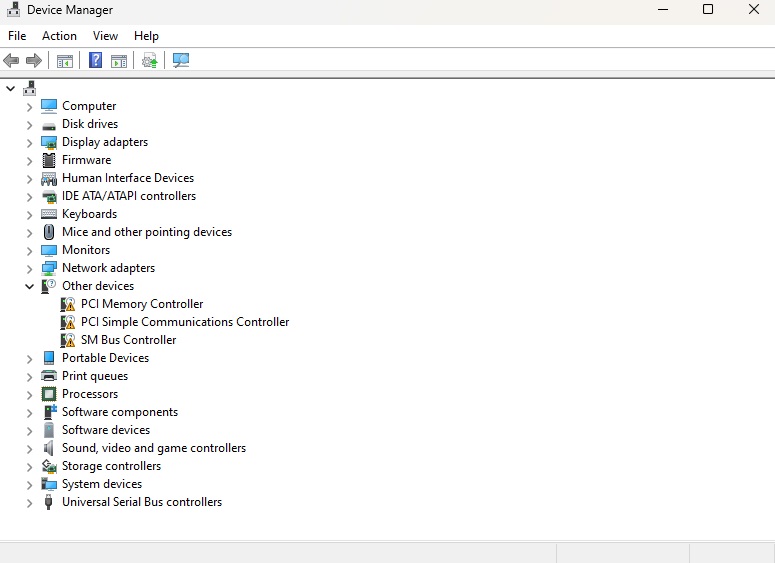
Task: Select the PCI Memory Controller warning icon
Action: [68, 304]
